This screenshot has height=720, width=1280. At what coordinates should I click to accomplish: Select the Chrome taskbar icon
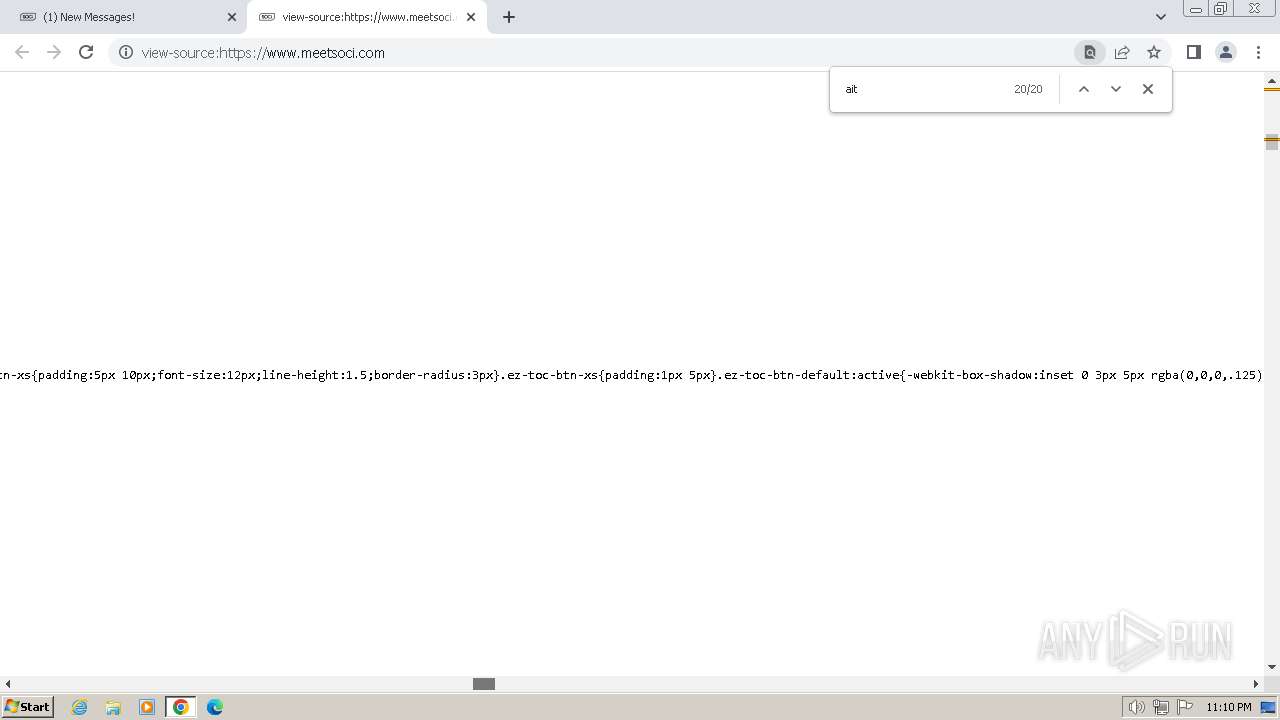(181, 707)
